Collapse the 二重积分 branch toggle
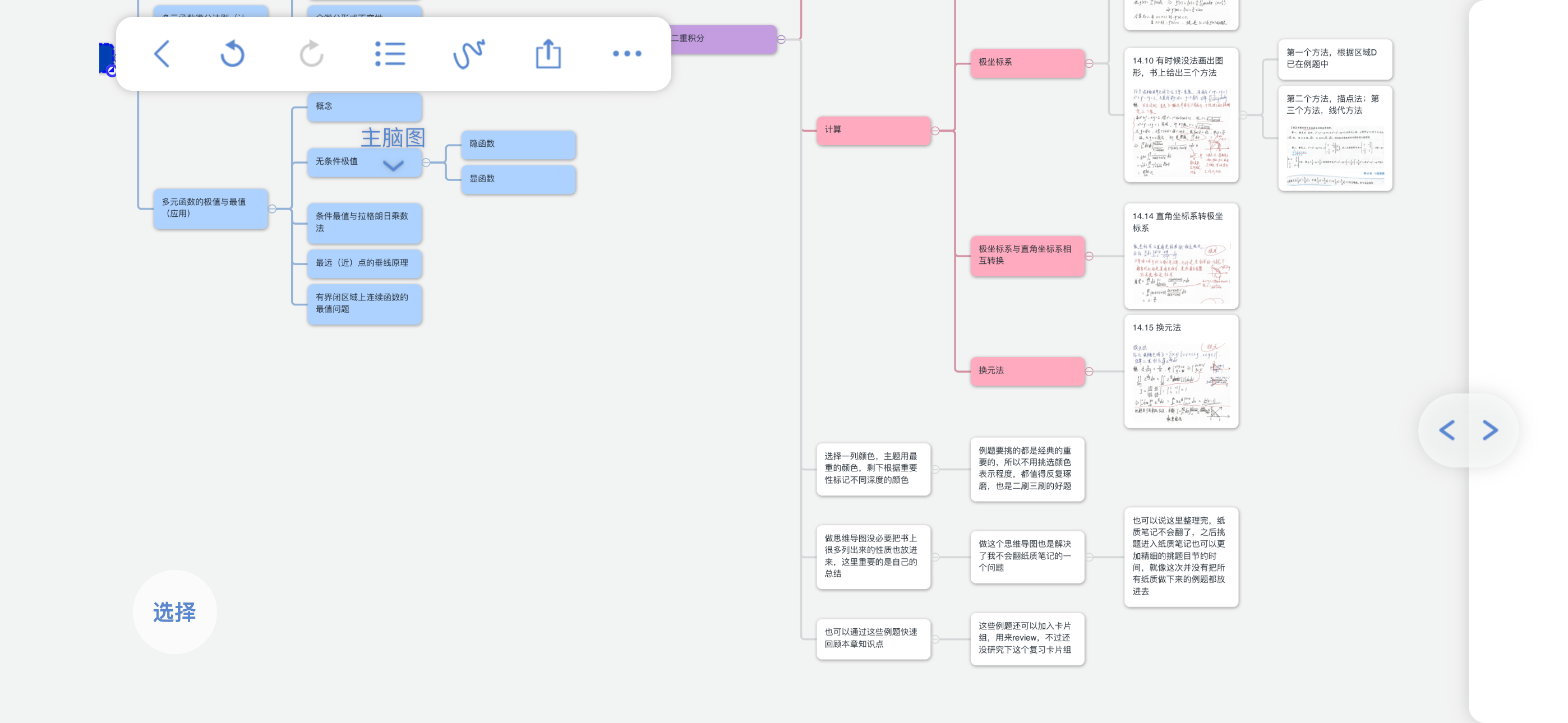Screen dimensions: 1568x723 pos(781,40)
